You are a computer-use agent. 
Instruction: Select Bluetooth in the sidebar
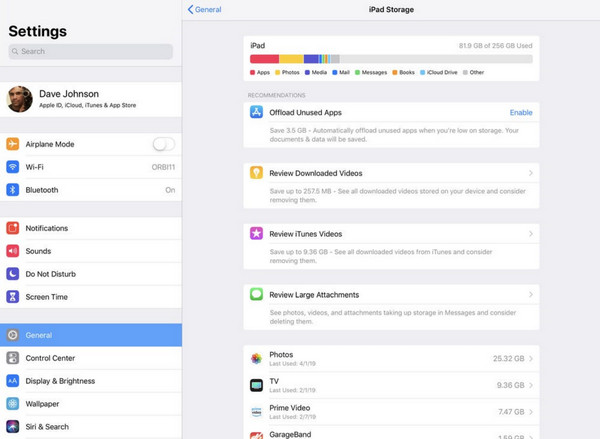pyautogui.click(x=91, y=190)
